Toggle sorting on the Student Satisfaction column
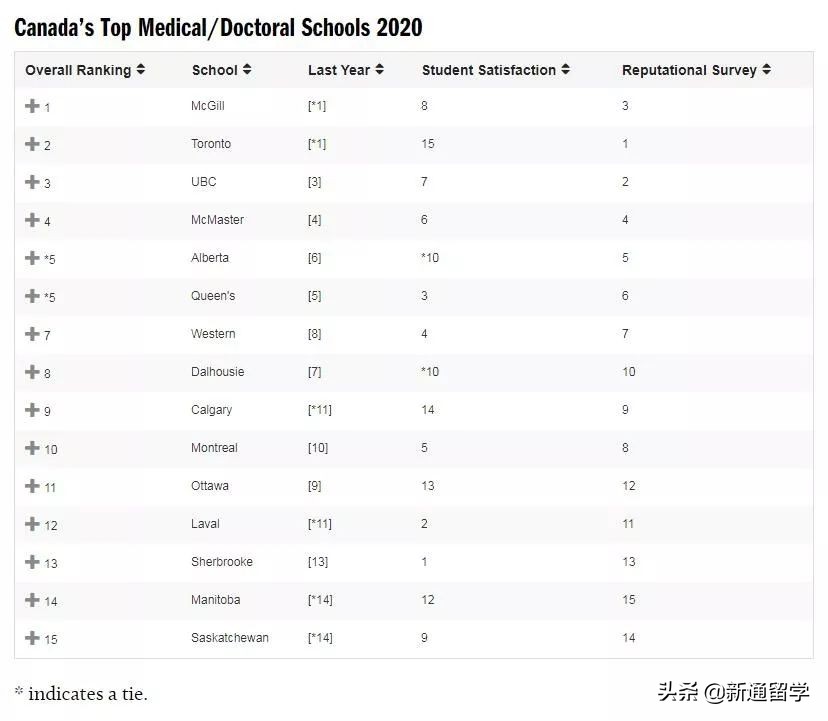The image size is (828, 721). click(x=566, y=70)
